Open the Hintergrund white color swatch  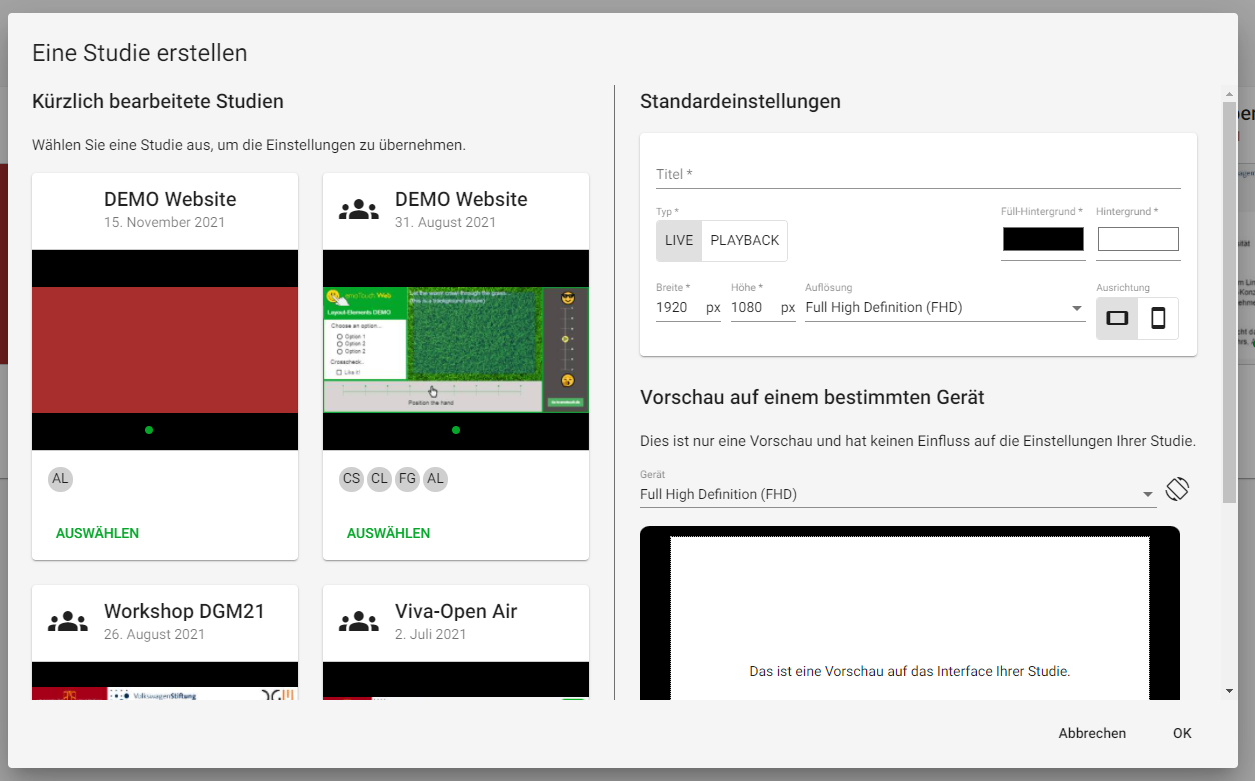1138,239
